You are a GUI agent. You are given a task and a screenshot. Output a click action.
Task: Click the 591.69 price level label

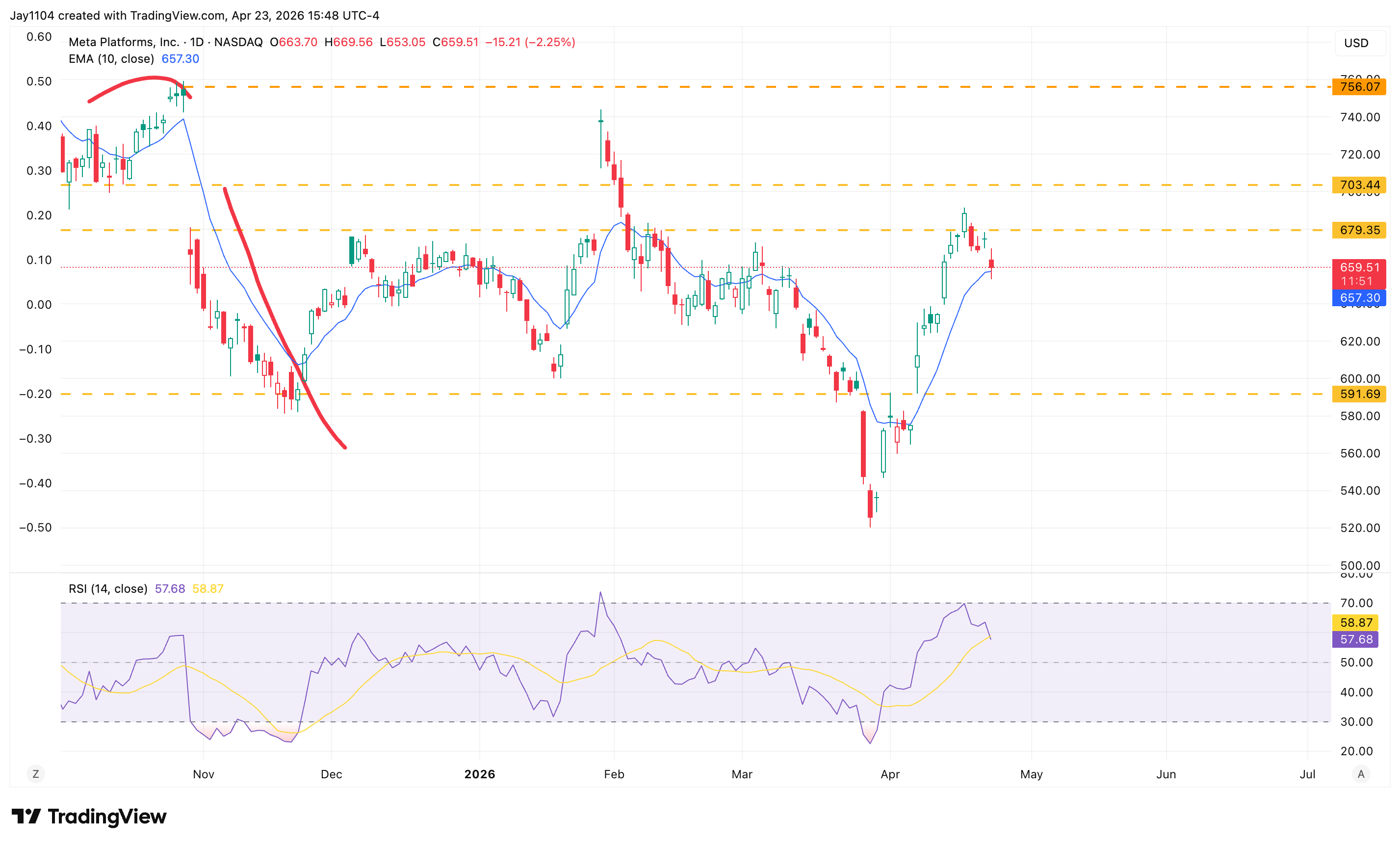tap(1359, 394)
